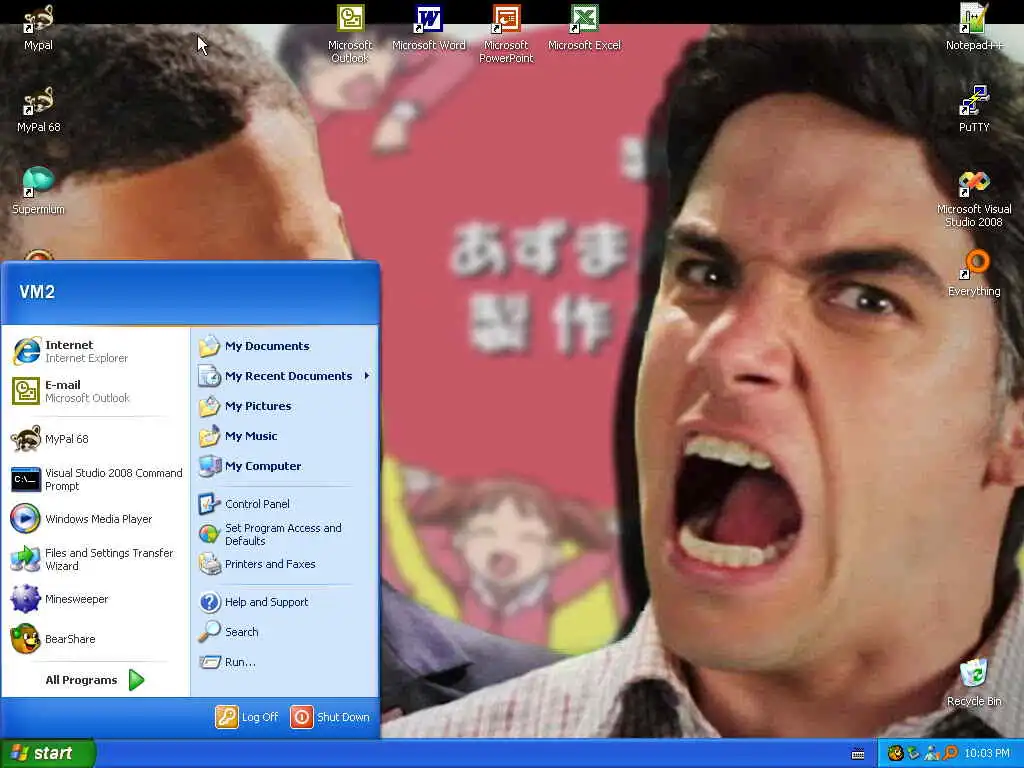Open My Documents folder
The image size is (1024, 768).
coord(285,346)
